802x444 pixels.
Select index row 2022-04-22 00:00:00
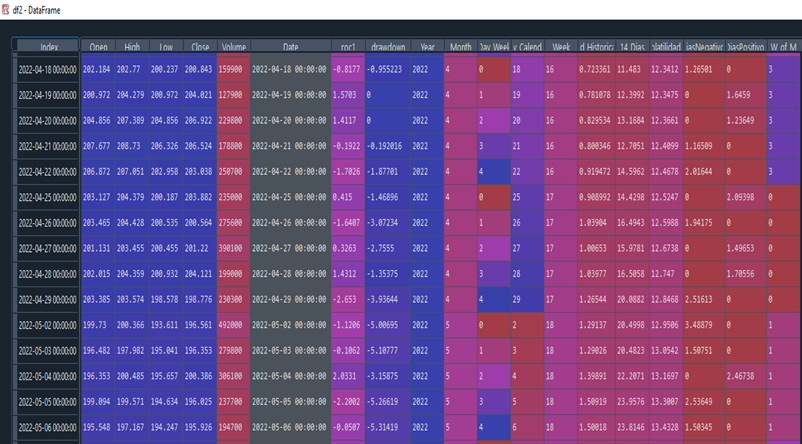pos(47,172)
